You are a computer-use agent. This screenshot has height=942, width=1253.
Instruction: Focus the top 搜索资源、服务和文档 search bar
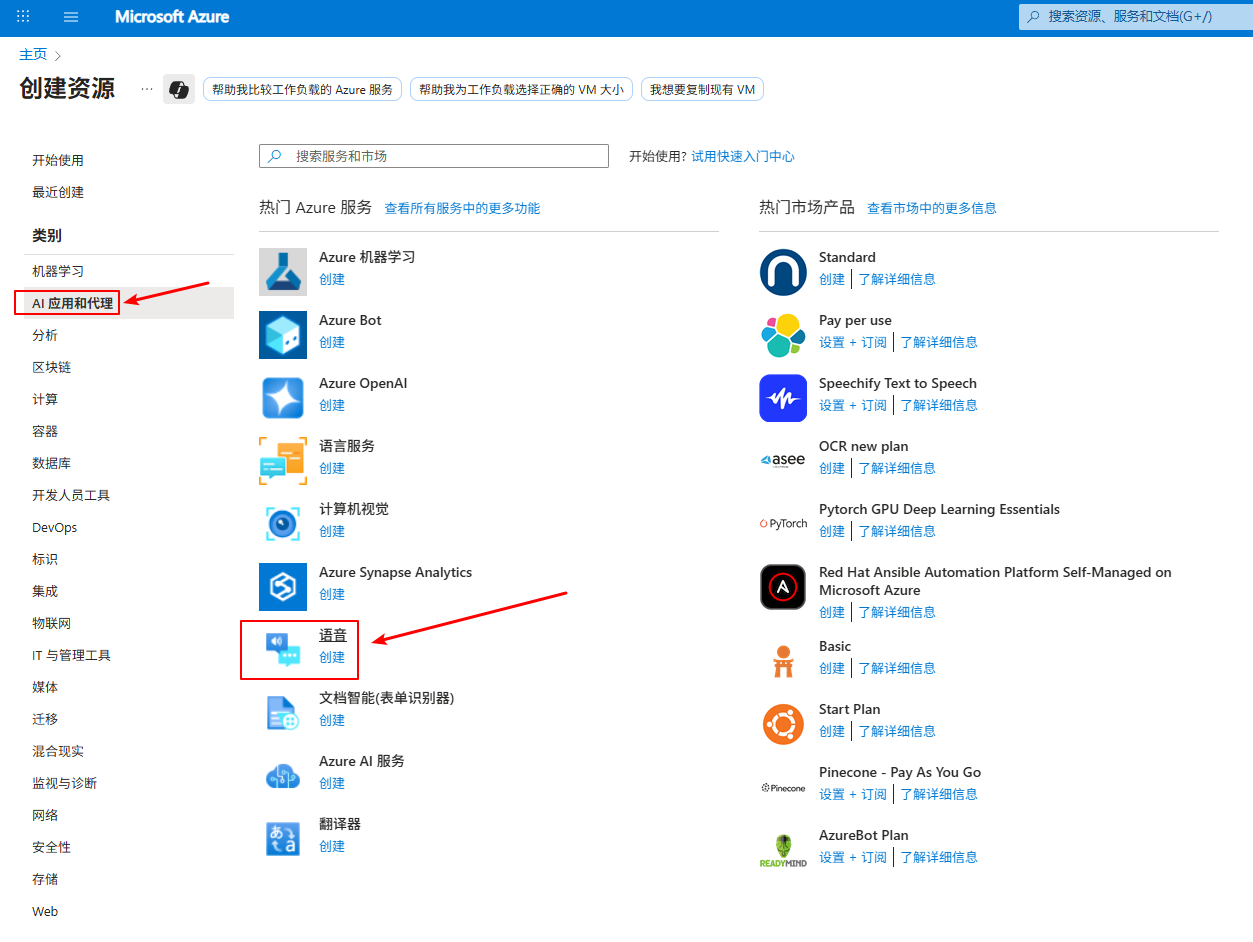pos(1135,17)
